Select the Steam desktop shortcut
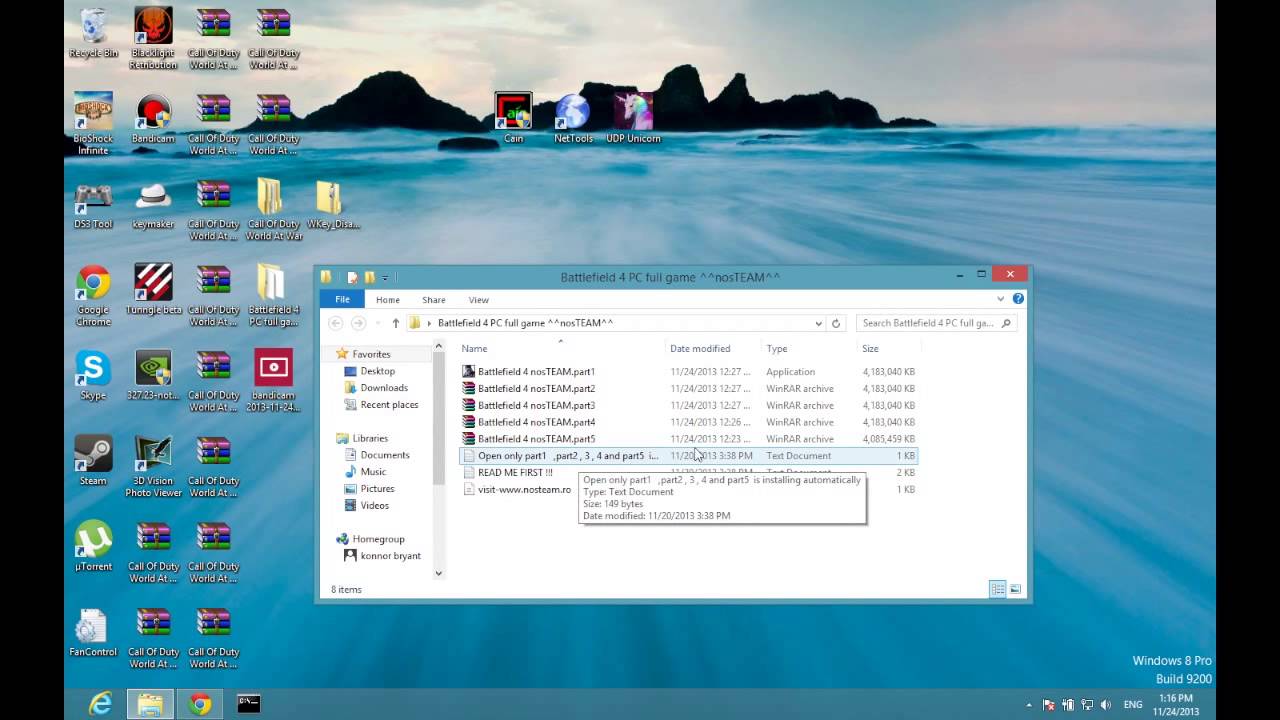Screen dimensions: 1280x720 [x=93, y=460]
